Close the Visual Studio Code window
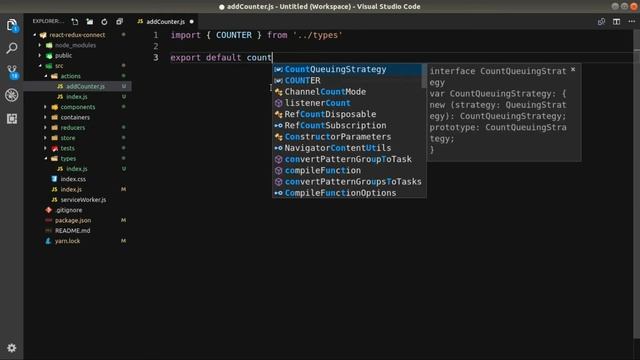This screenshot has width=640, height=360. pyautogui.click(x=634, y=7)
